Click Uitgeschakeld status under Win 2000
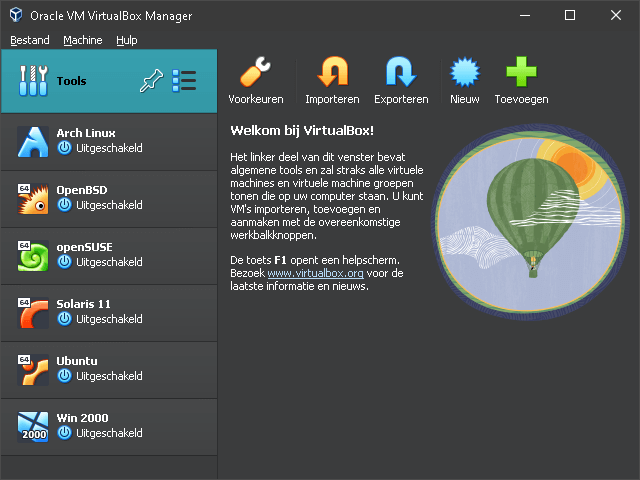The height and width of the screenshot is (480, 640). 109,433
